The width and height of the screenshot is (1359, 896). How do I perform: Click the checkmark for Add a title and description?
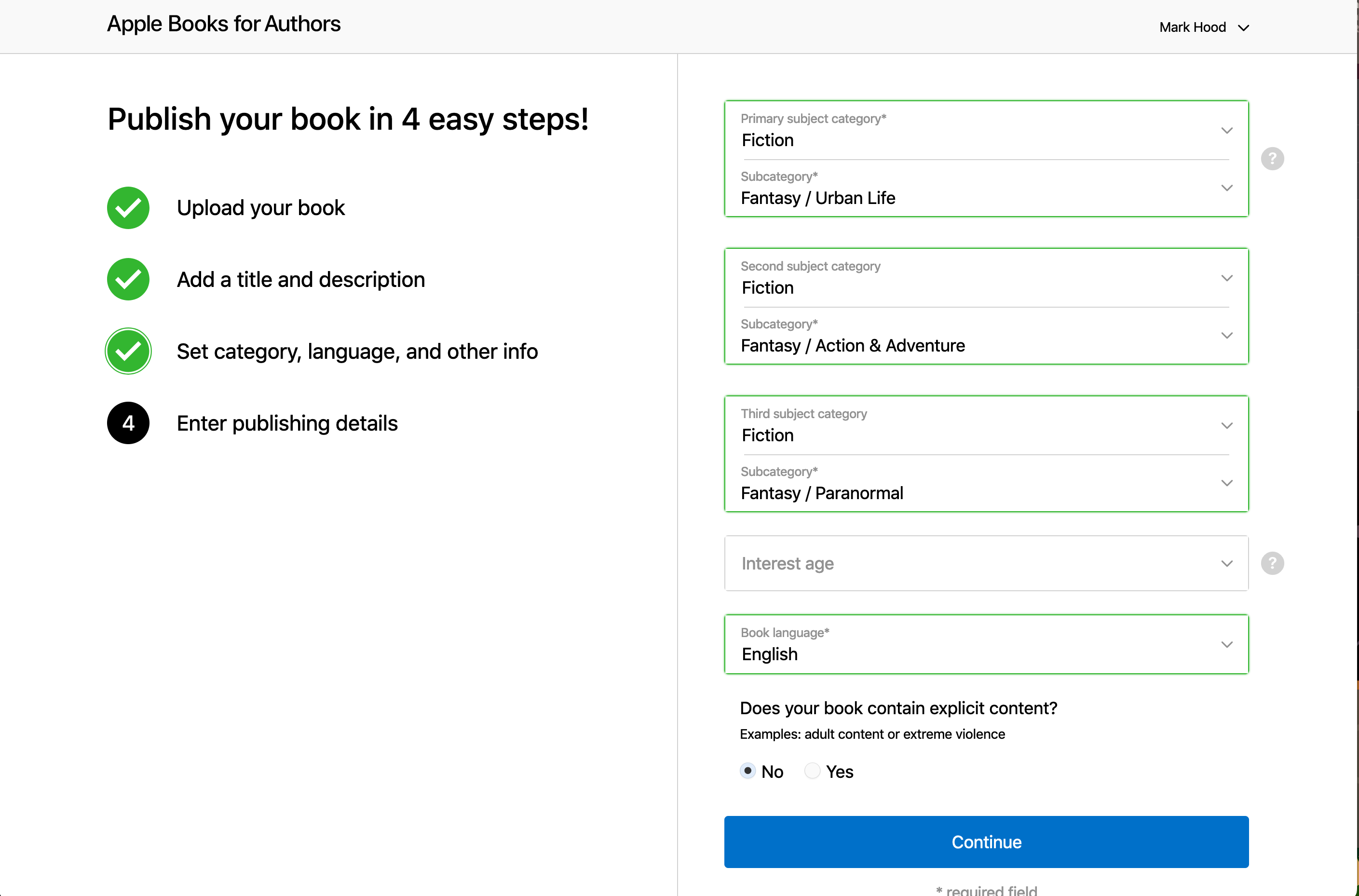point(128,279)
